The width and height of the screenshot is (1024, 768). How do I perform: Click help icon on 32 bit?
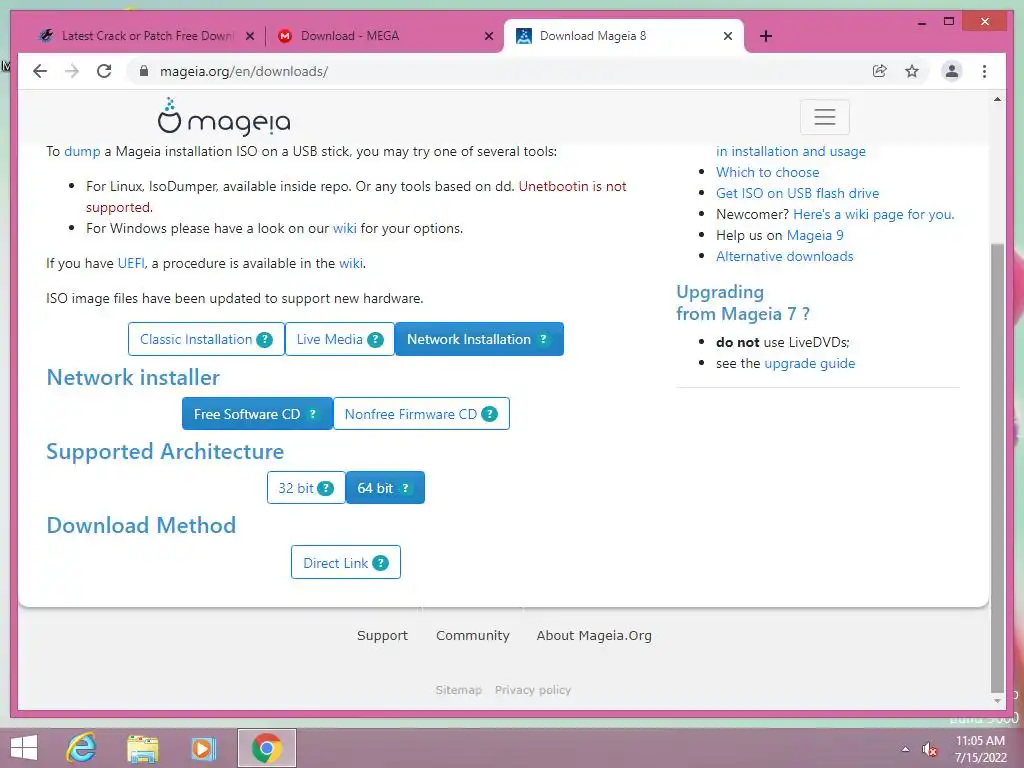coord(326,488)
